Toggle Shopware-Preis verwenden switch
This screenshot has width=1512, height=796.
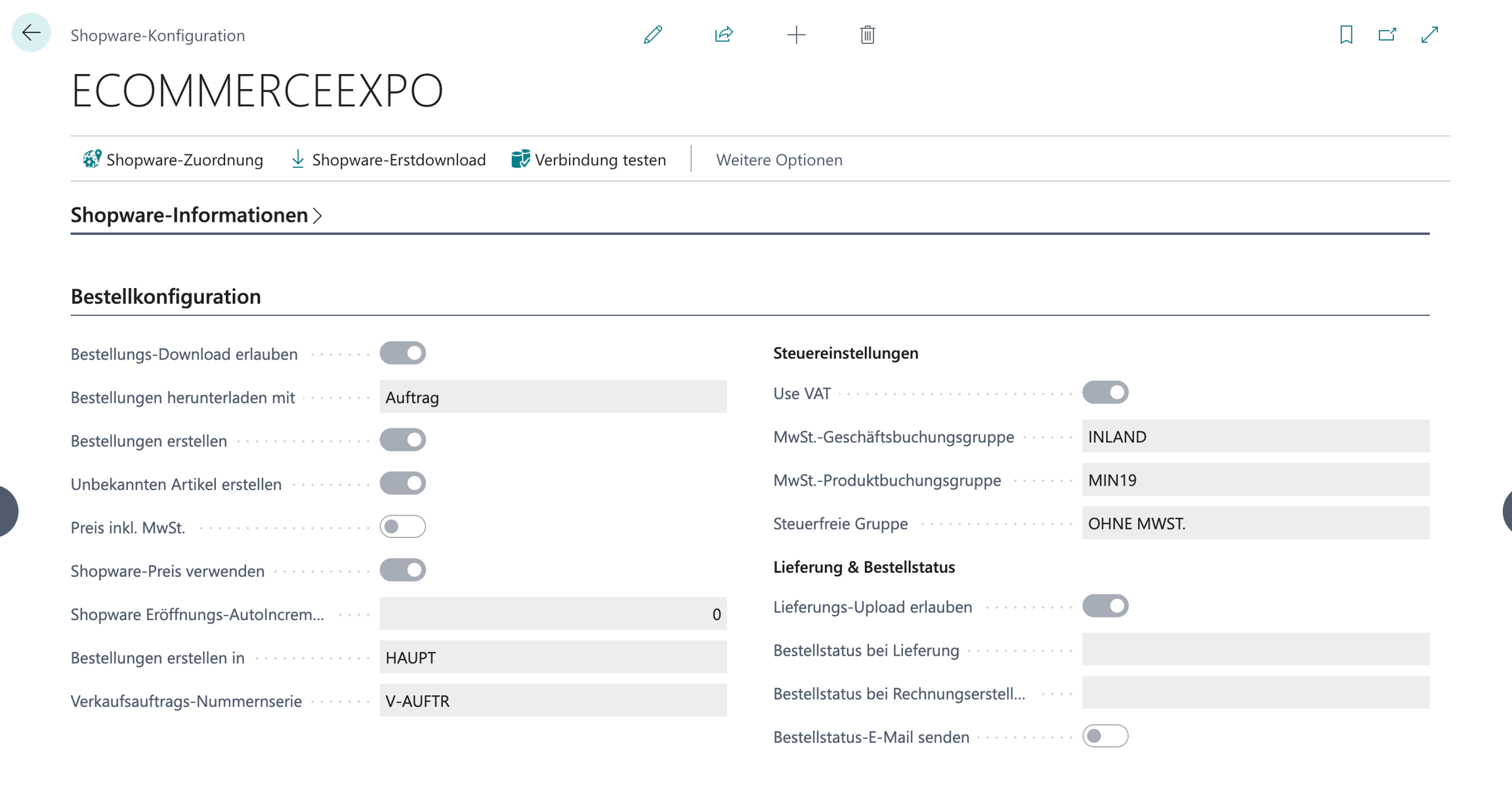pos(403,570)
